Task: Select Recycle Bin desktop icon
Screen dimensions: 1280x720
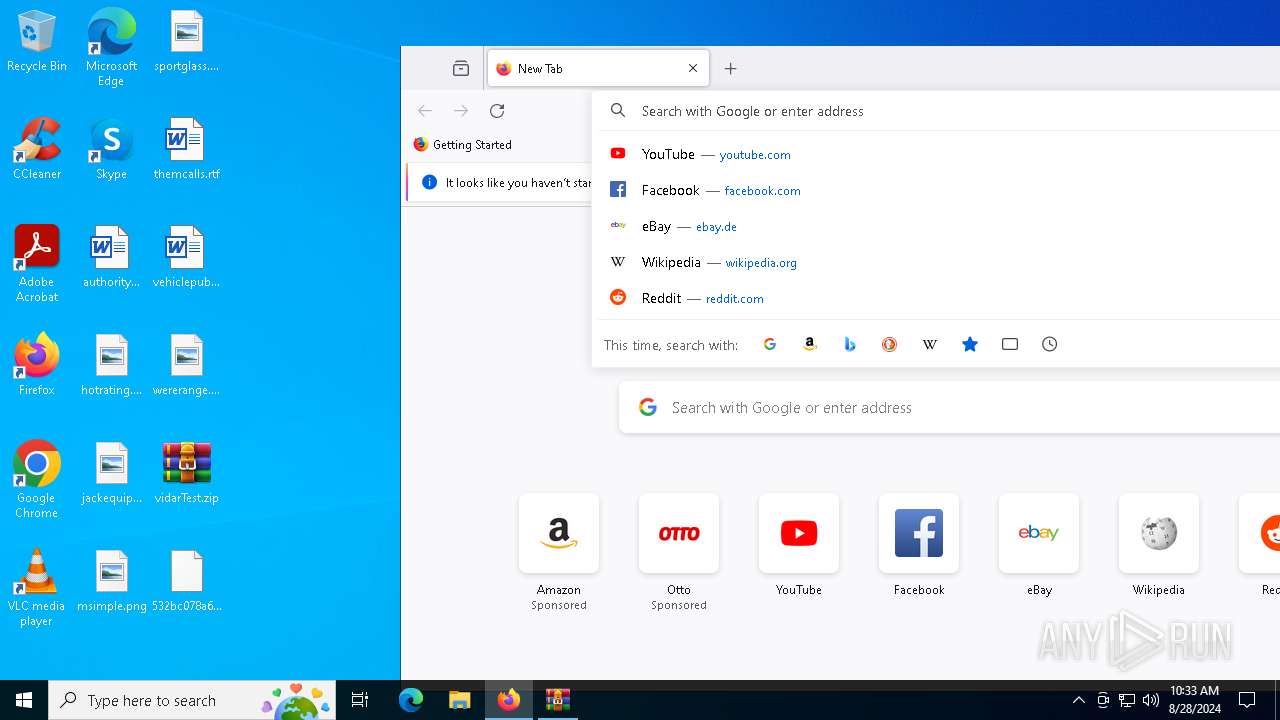Action: pyautogui.click(x=37, y=41)
